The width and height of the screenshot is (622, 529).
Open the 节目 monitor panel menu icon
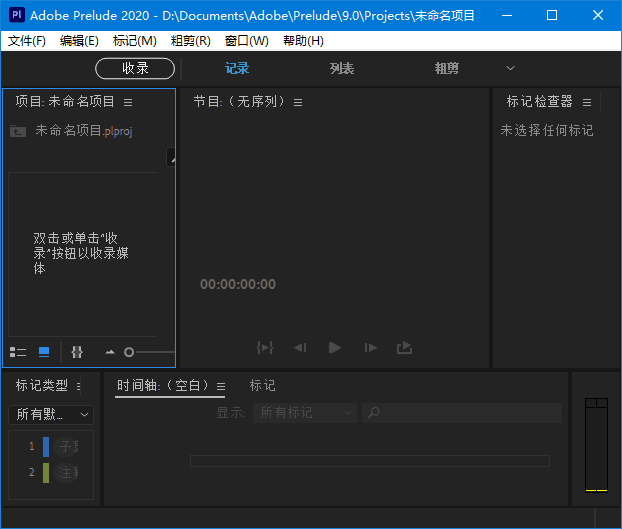pyautogui.click(x=298, y=102)
